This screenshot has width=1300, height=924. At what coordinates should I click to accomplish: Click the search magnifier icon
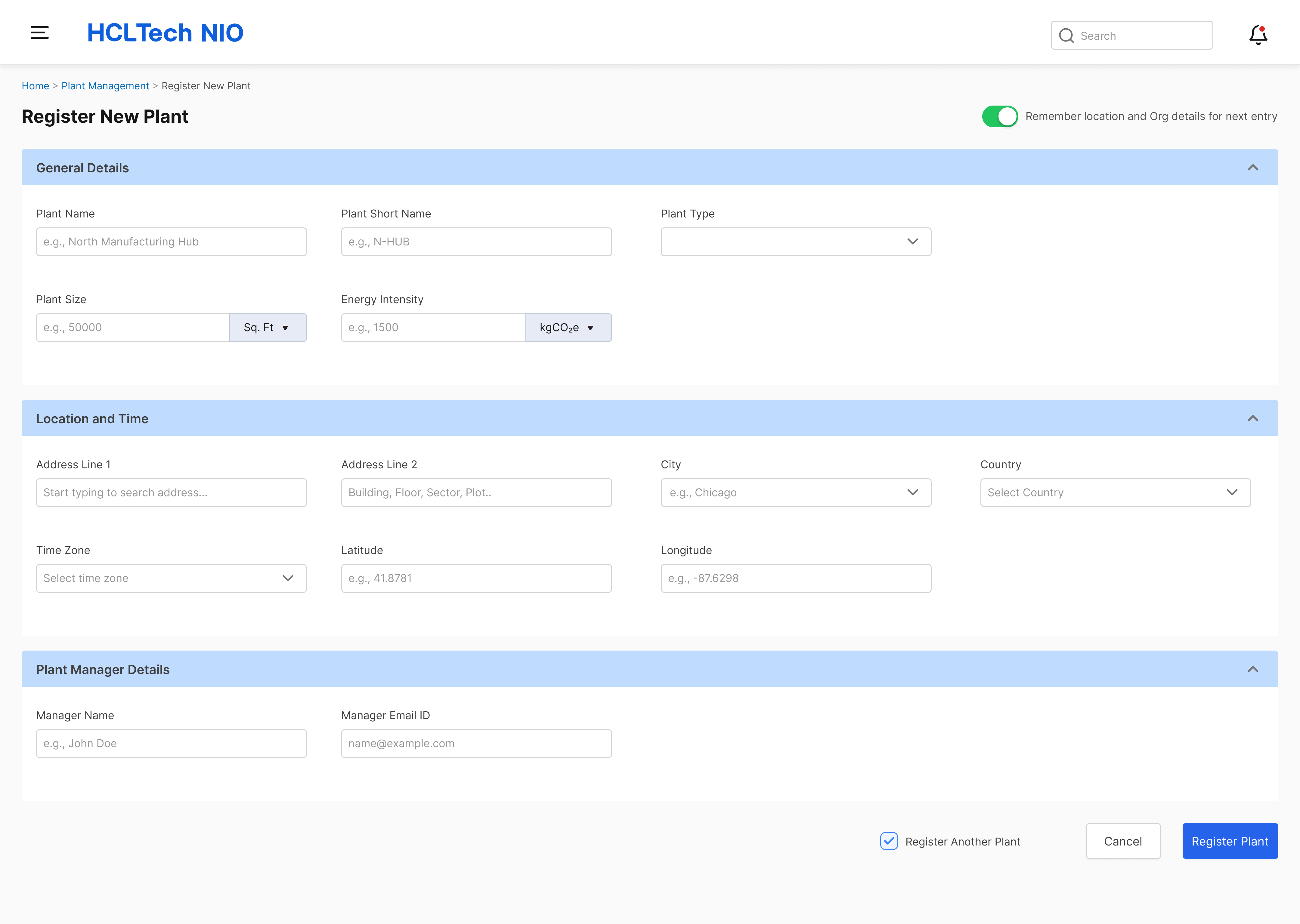click(1066, 36)
